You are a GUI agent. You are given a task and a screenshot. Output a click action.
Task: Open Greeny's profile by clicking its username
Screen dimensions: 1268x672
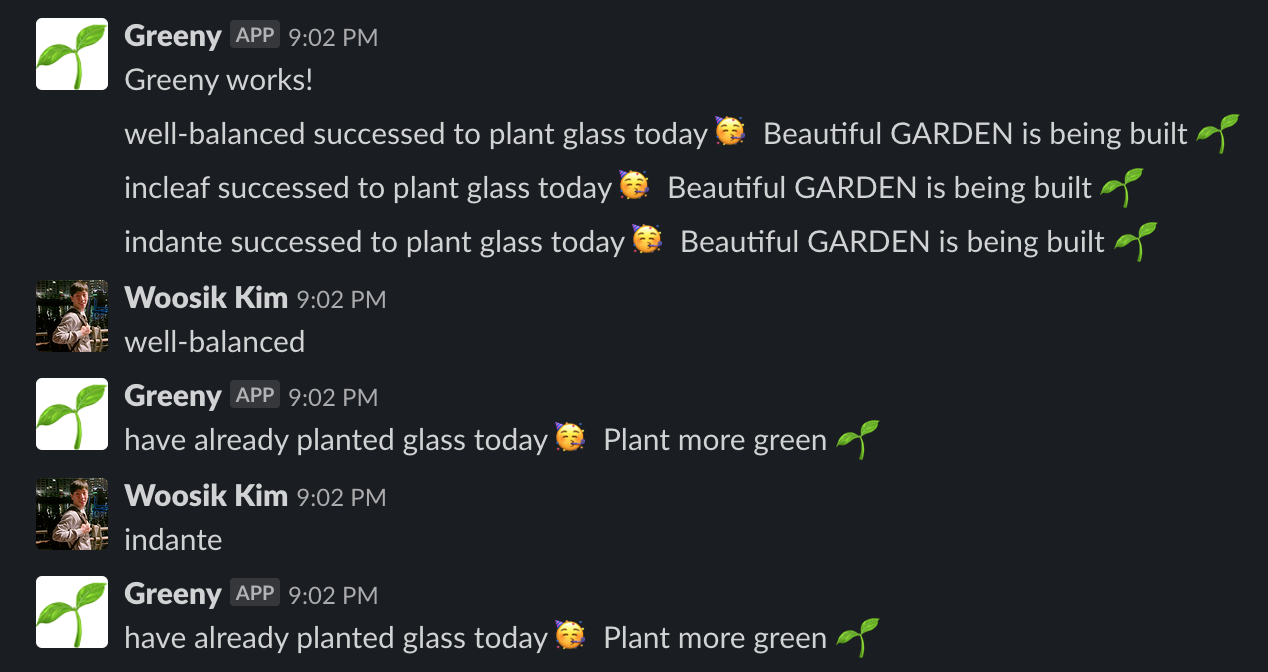click(x=172, y=36)
